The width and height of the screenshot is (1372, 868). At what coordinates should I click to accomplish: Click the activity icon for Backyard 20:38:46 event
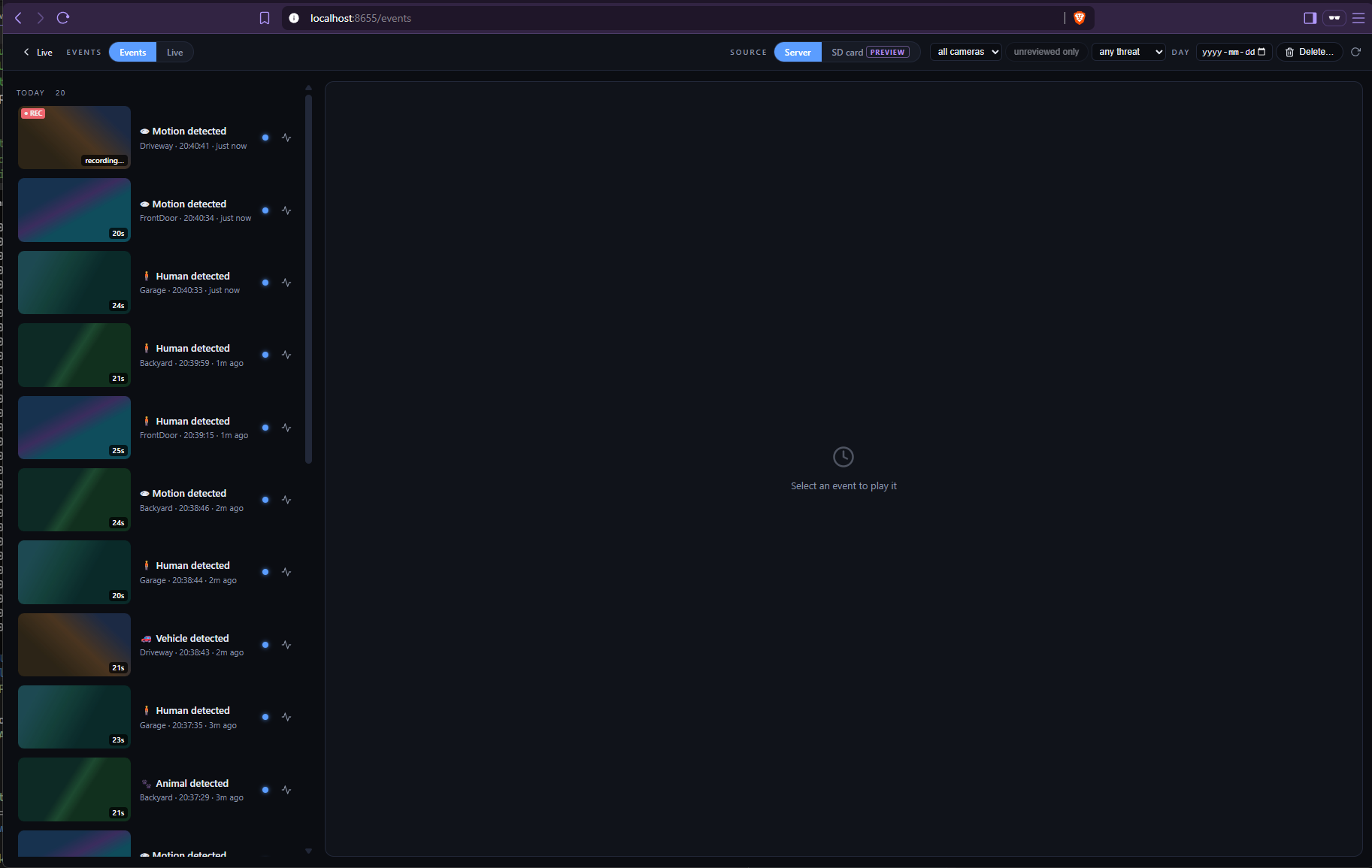pos(286,500)
